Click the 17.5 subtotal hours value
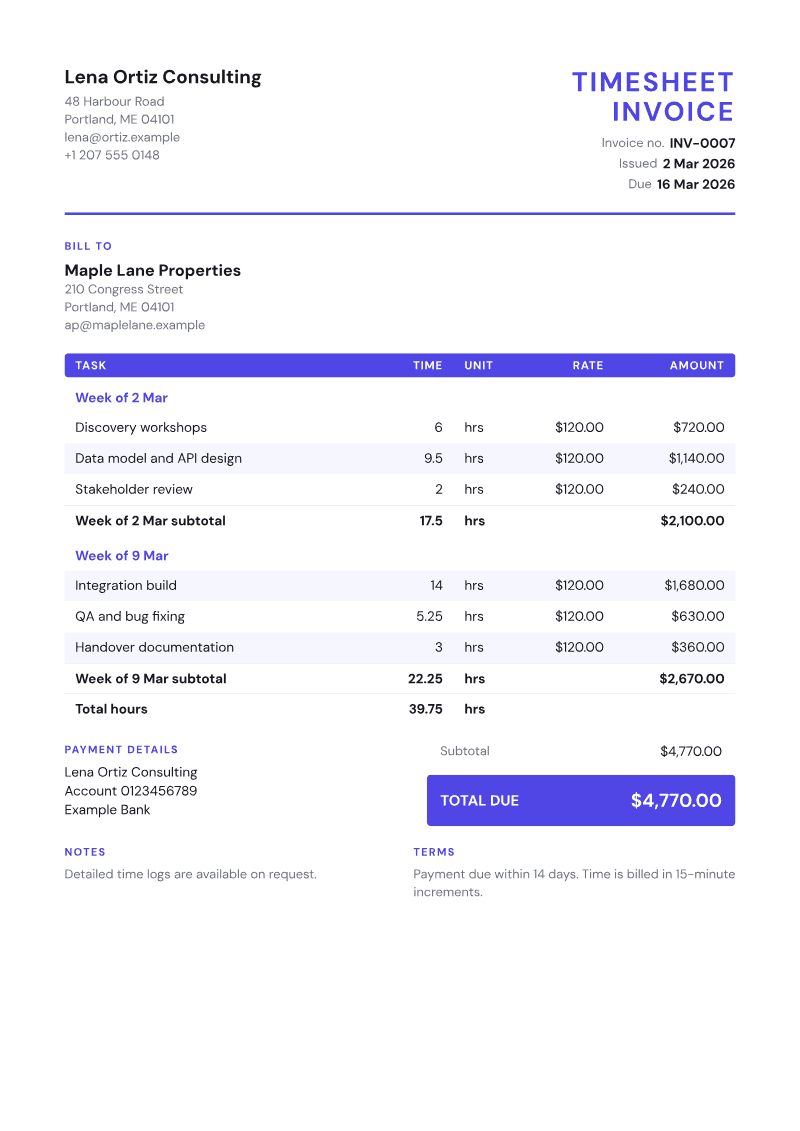 (x=431, y=521)
